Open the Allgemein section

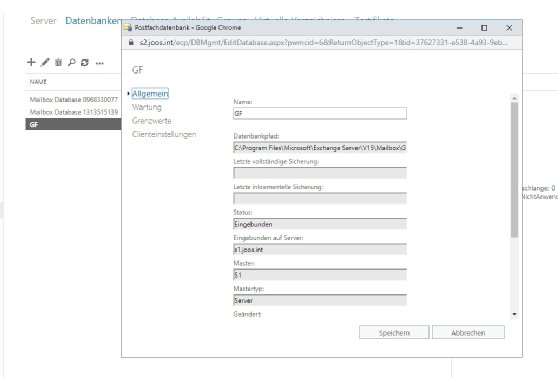click(150, 94)
